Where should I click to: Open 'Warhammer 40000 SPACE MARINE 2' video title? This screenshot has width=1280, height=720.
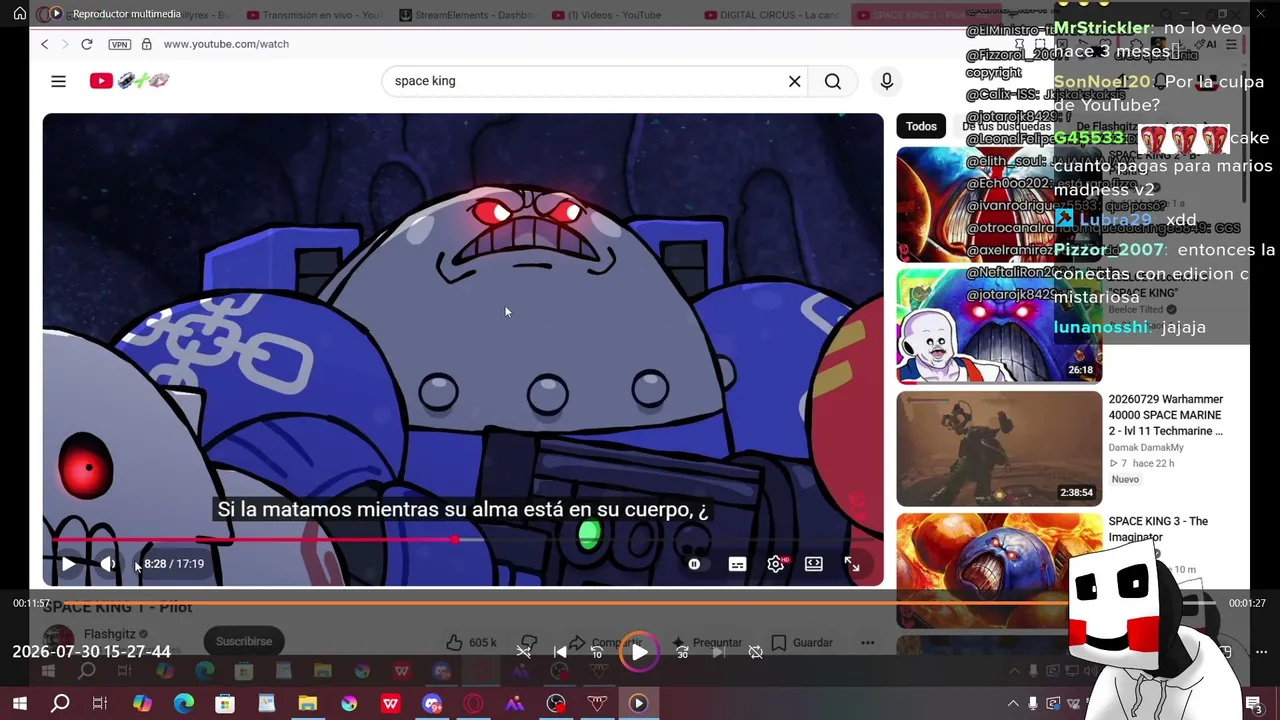click(1166, 415)
